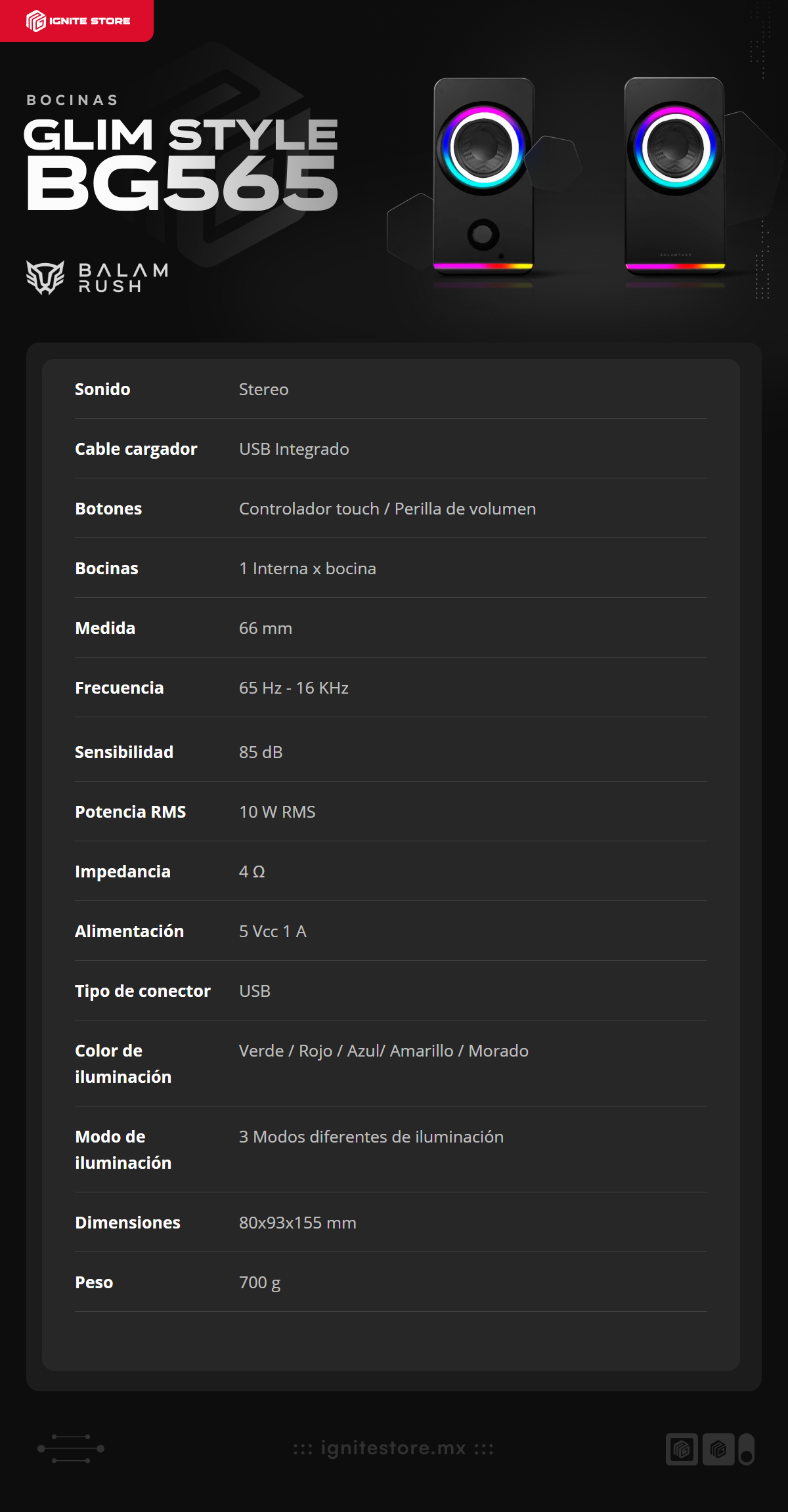Click the Controlador touch / Perilla de volumen value
The height and width of the screenshot is (1512, 788).
point(387,509)
